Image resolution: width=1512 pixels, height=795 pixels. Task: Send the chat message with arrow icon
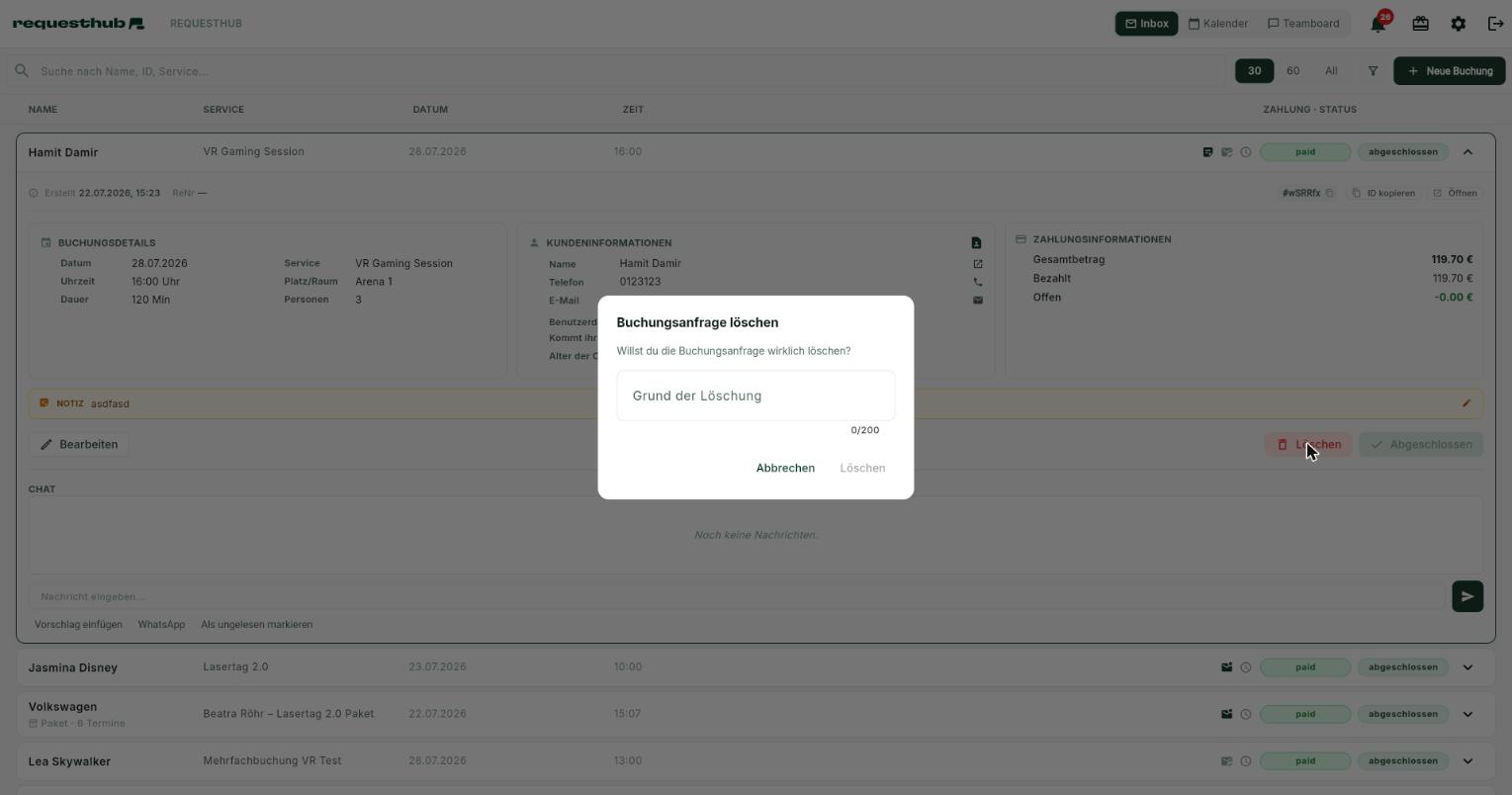pyautogui.click(x=1468, y=596)
